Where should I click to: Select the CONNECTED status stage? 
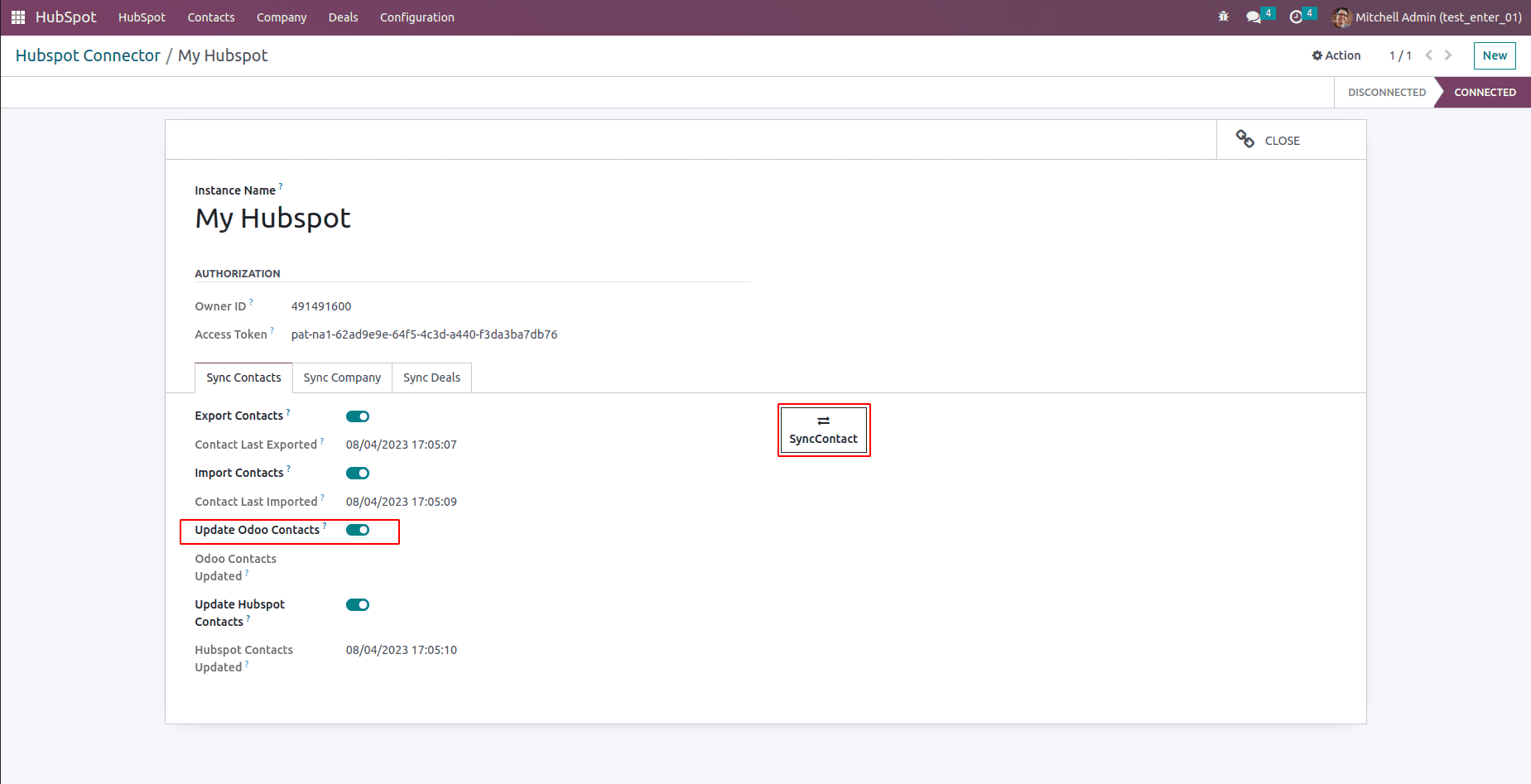[1485, 92]
